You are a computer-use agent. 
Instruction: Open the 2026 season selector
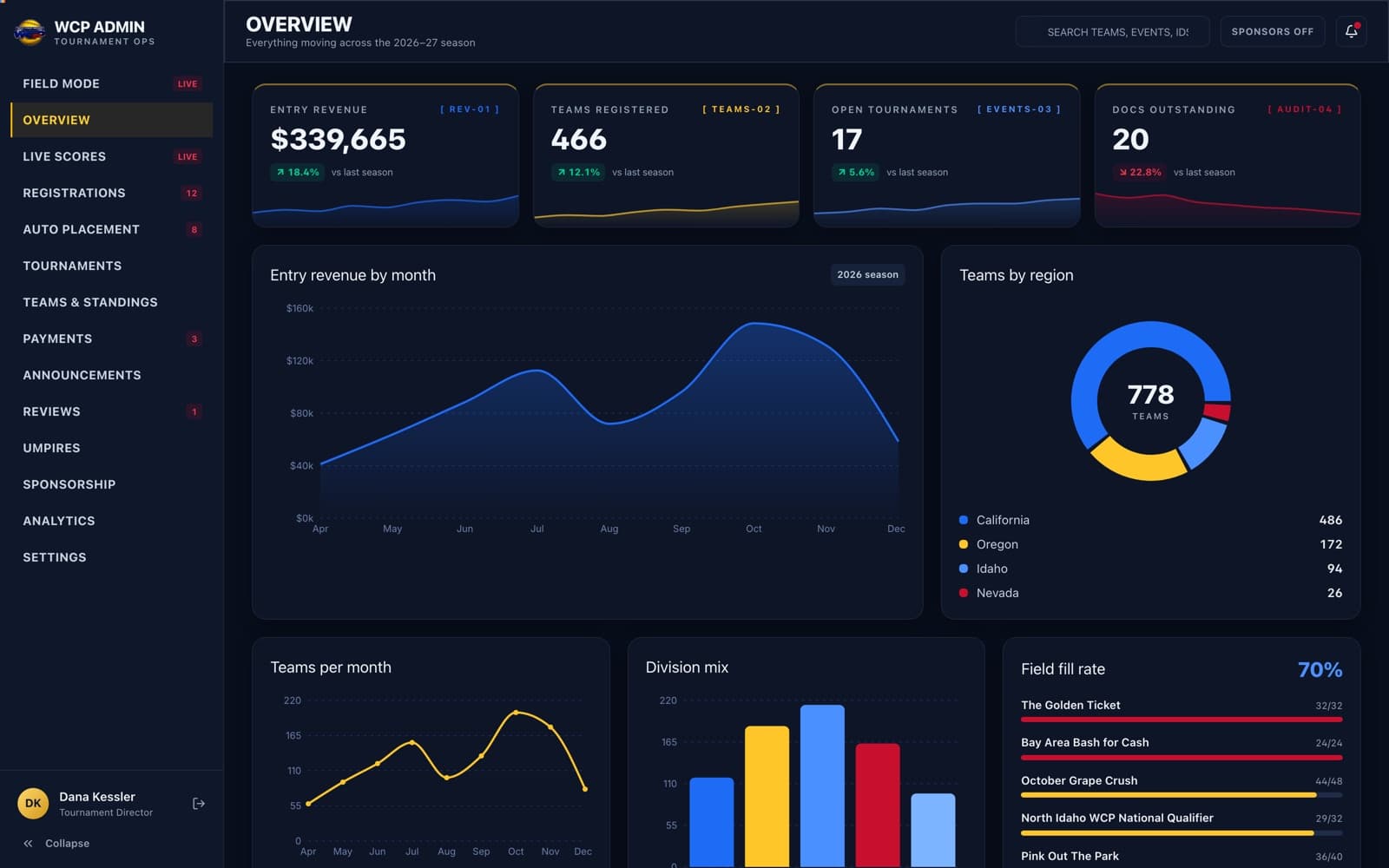click(x=867, y=274)
